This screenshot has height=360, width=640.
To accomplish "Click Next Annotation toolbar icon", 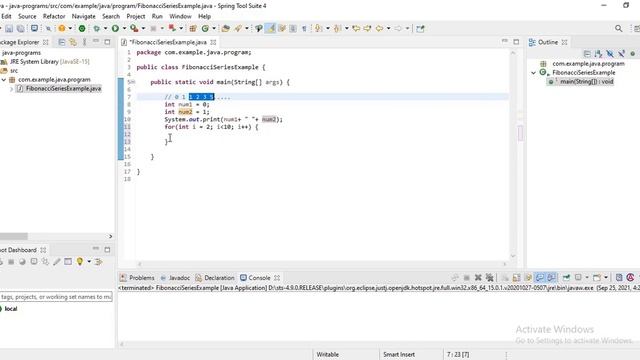I will (318, 29).
